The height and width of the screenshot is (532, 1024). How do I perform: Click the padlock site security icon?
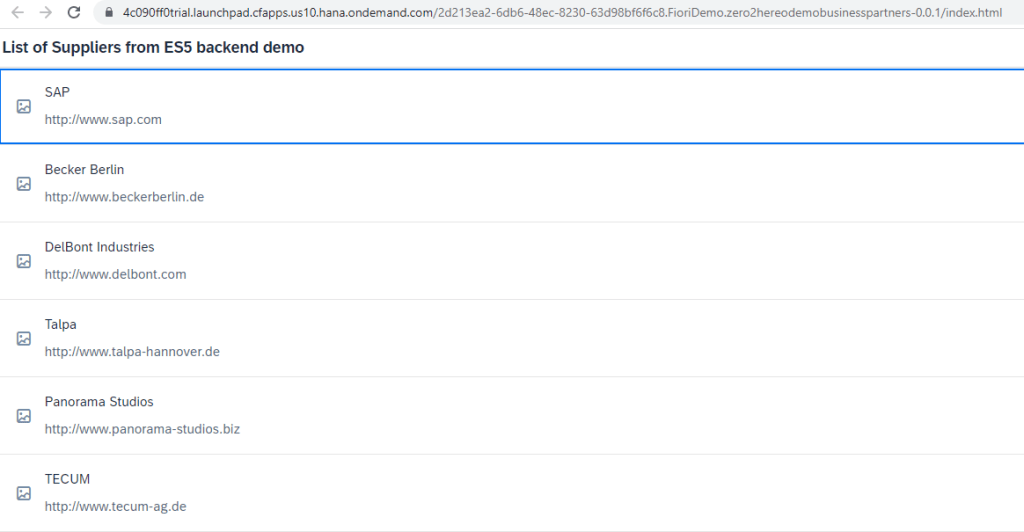click(x=109, y=13)
